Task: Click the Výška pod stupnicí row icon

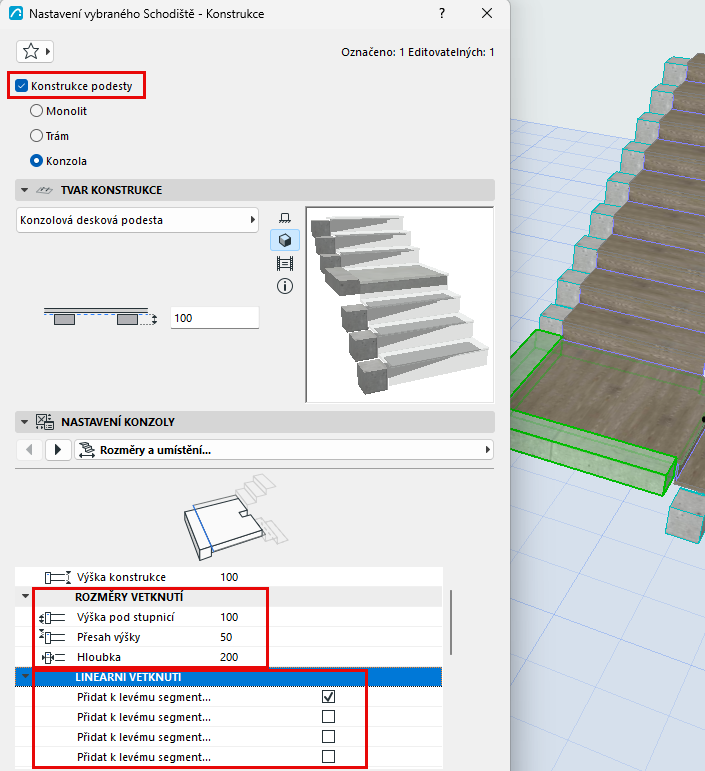Action: click(x=52, y=617)
